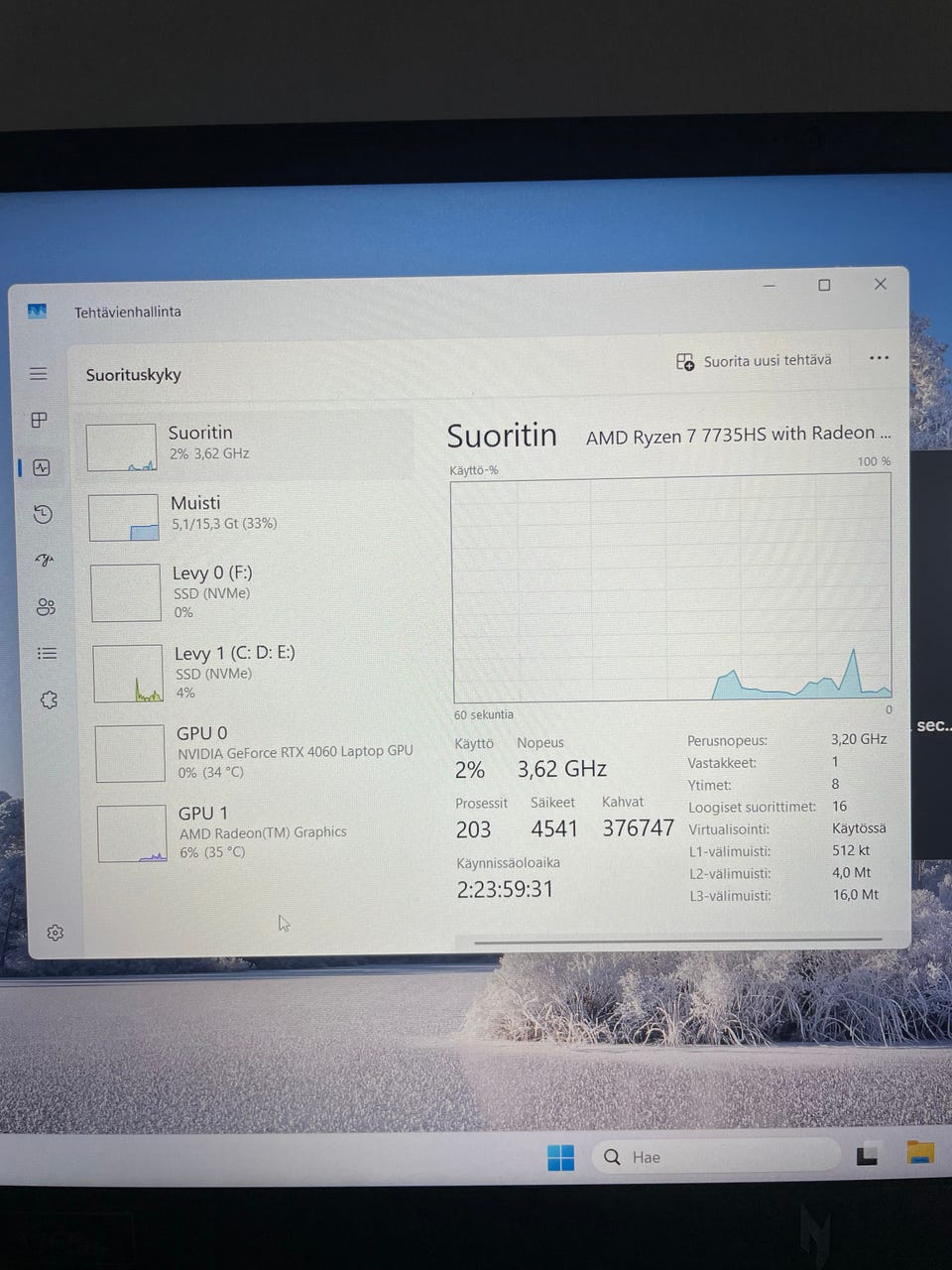Viewport: 952px width, 1270px height.
Task: Click the Virtualisointi Käytössä value
Action: pos(859,827)
